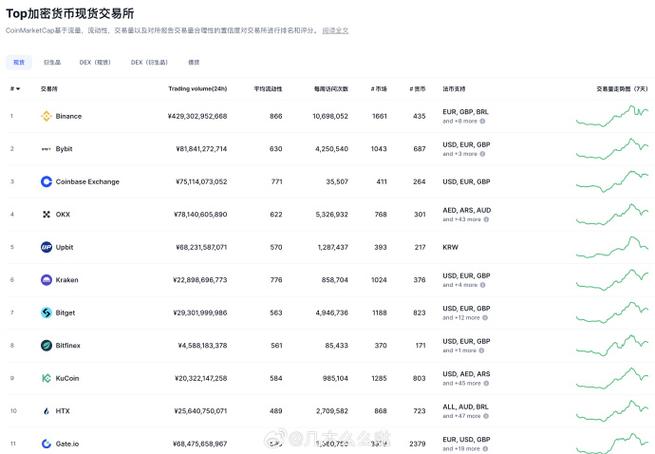Open the Binance exchange name link
Viewport: 655px width, 454px height.
[x=69, y=116]
